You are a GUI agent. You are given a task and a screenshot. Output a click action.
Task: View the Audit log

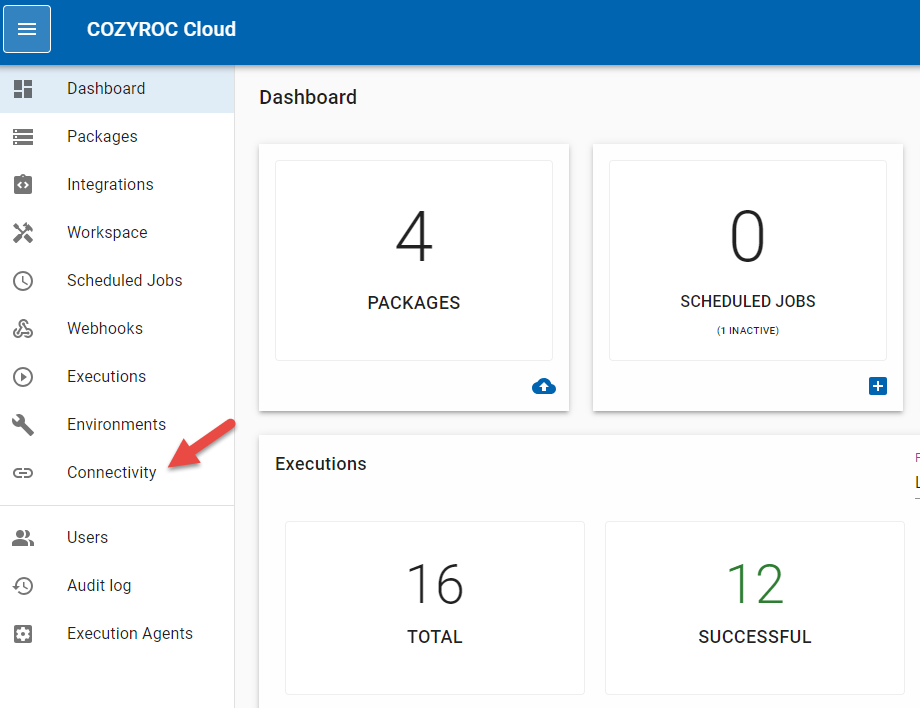click(x=117, y=585)
